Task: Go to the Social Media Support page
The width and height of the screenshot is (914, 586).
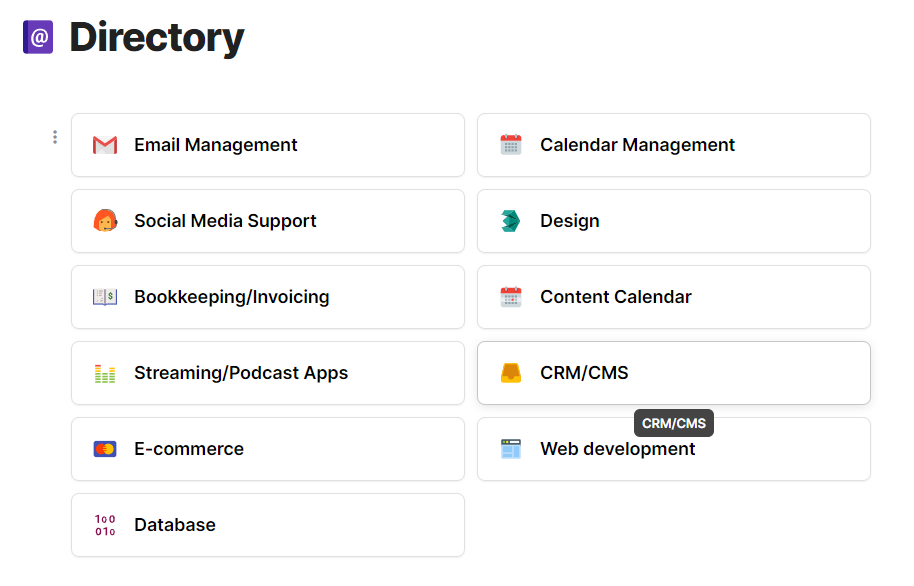Action: point(225,221)
